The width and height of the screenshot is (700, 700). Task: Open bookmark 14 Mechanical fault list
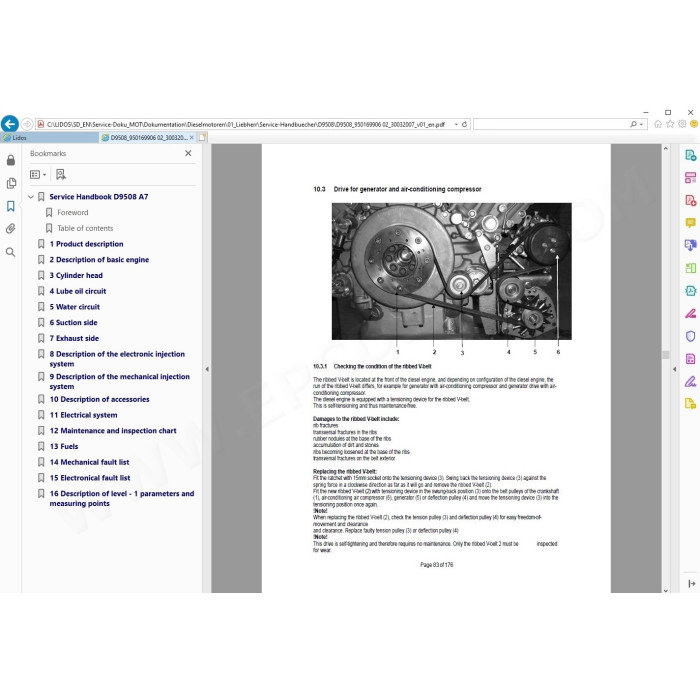pos(89,462)
